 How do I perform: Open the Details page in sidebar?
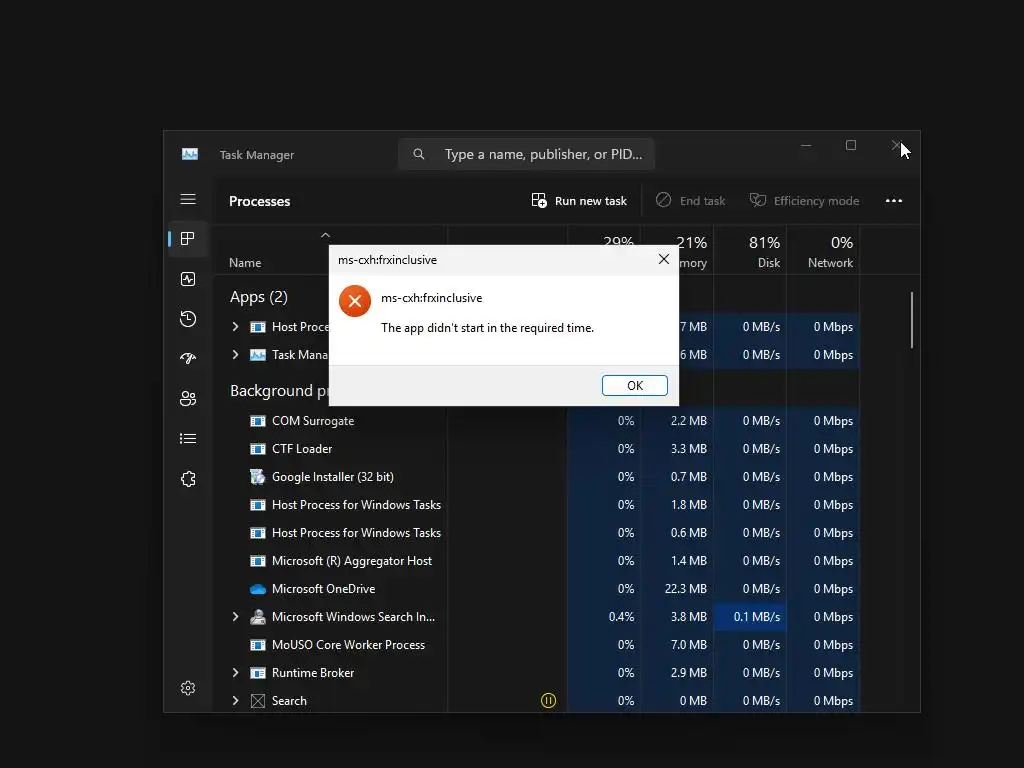click(188, 438)
